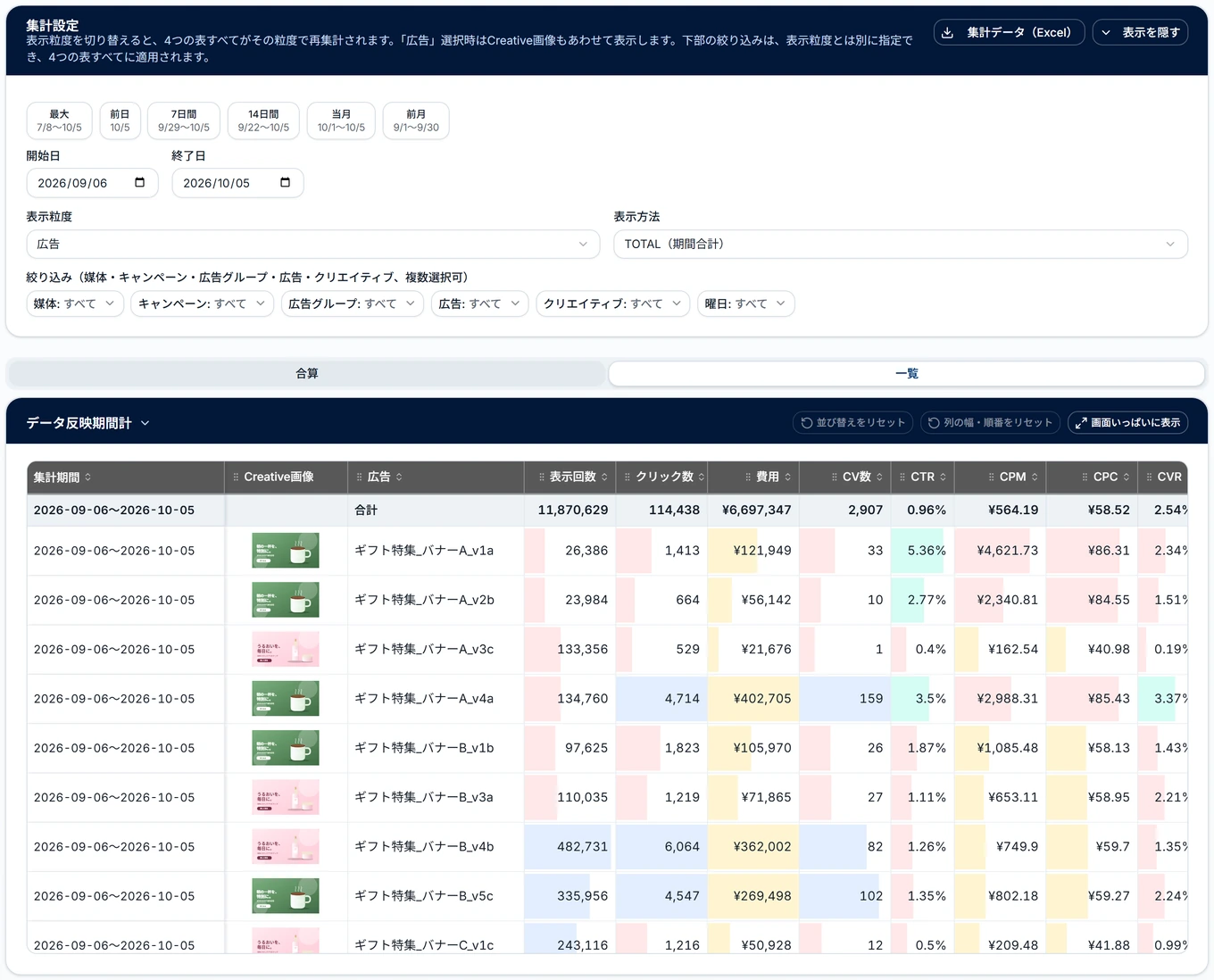Click 並び替えをリセット button
The height and width of the screenshot is (980, 1214).
point(852,422)
